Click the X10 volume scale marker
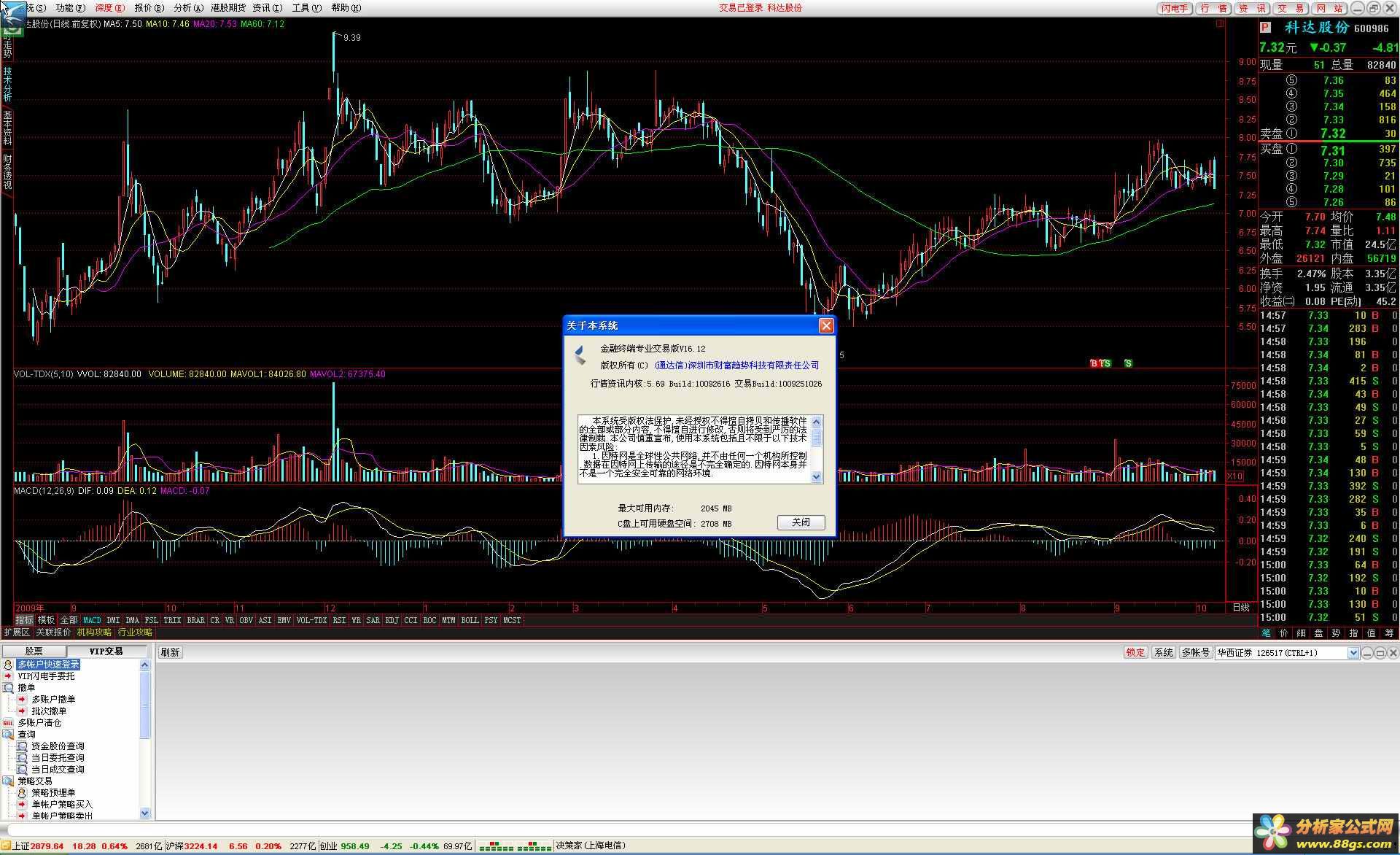 pos(1234,476)
